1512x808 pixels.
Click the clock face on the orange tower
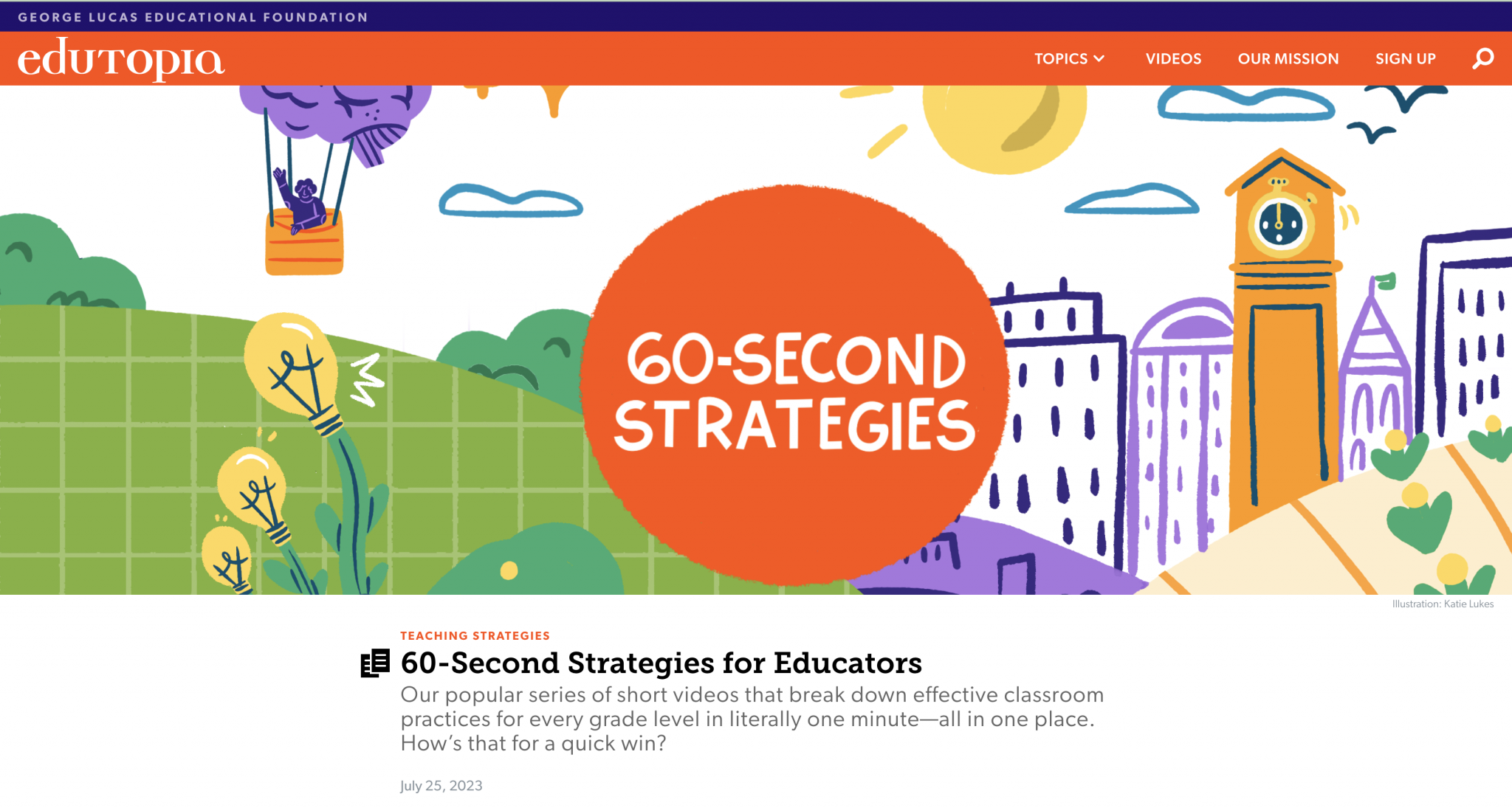point(1280,224)
